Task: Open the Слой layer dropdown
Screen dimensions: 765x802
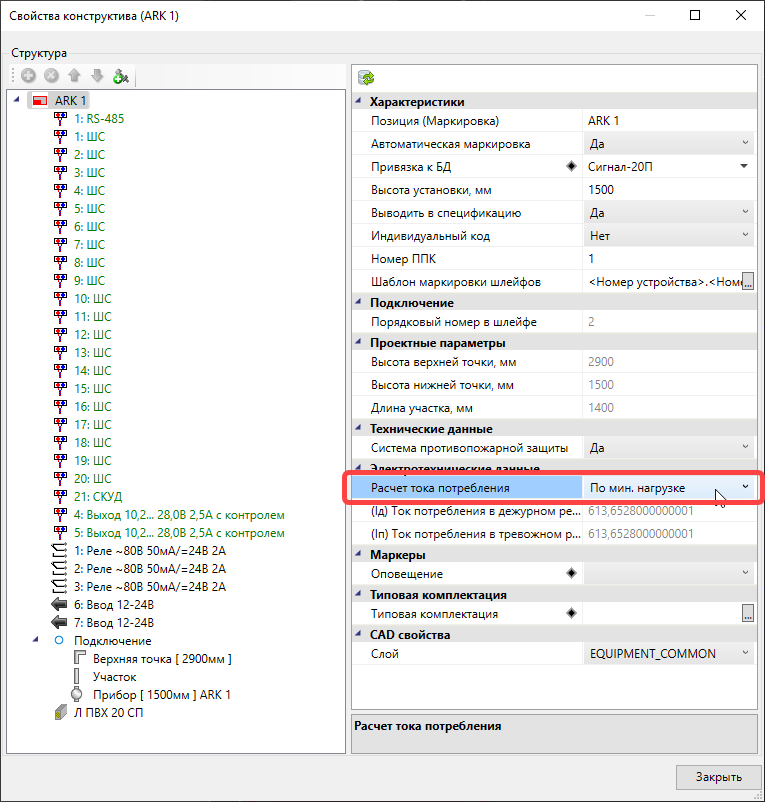Action: coord(745,654)
